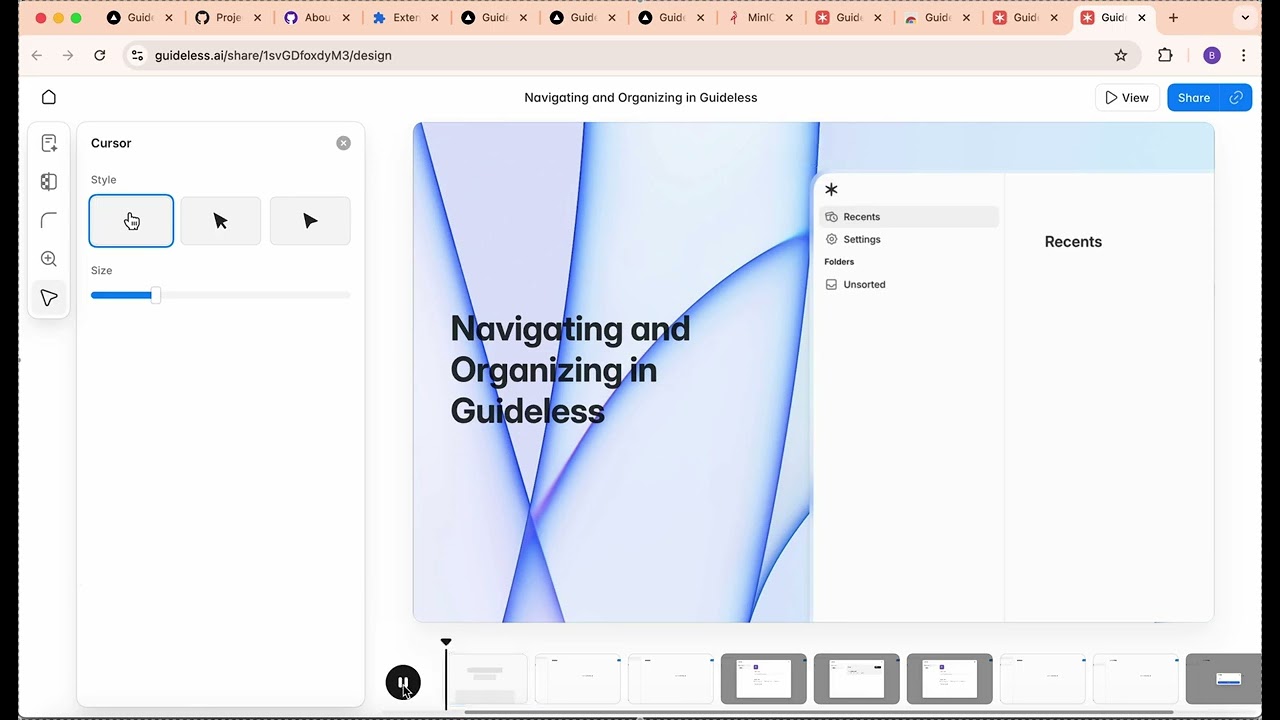Click the Recents heading in the preview
The height and width of the screenshot is (720, 1280).
(x=1073, y=241)
